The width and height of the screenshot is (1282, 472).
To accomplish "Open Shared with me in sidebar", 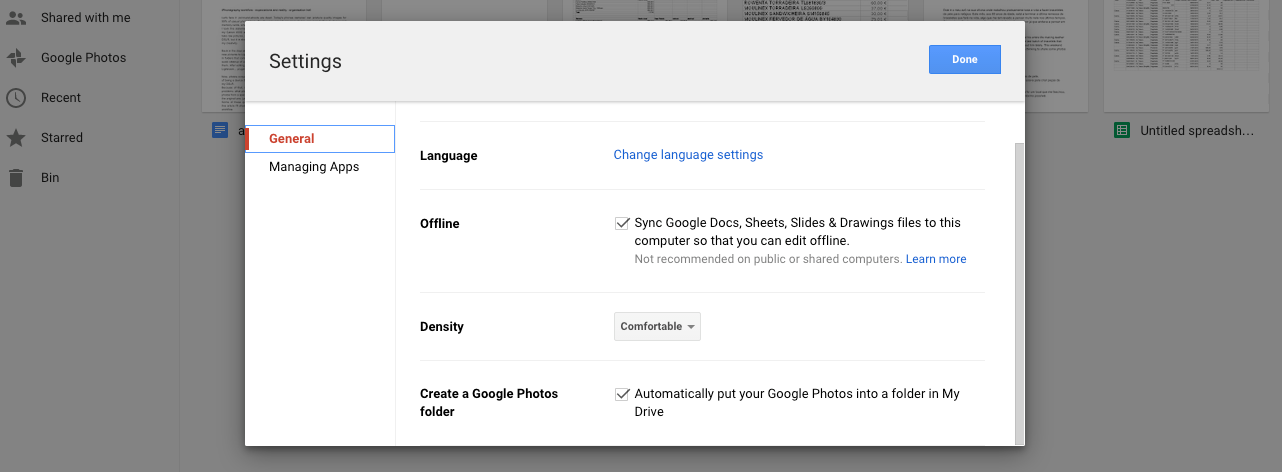I will click(x=86, y=18).
